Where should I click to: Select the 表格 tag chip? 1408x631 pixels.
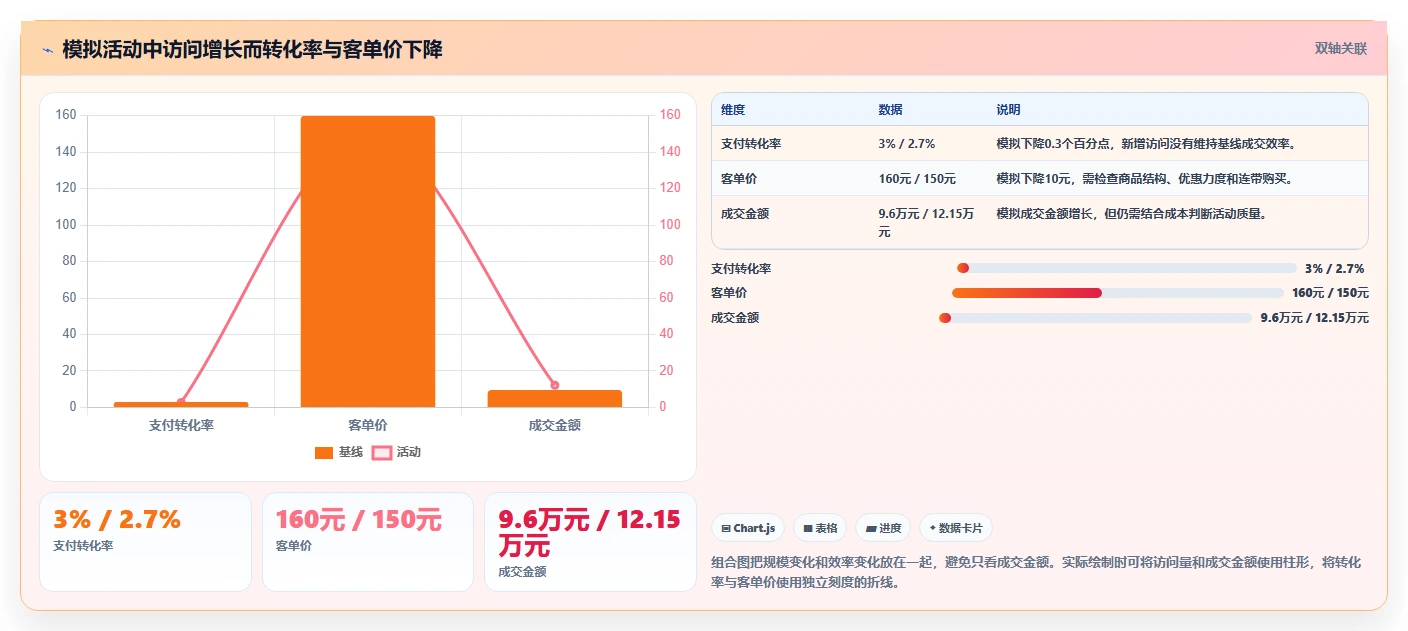pyautogui.click(x=820, y=528)
